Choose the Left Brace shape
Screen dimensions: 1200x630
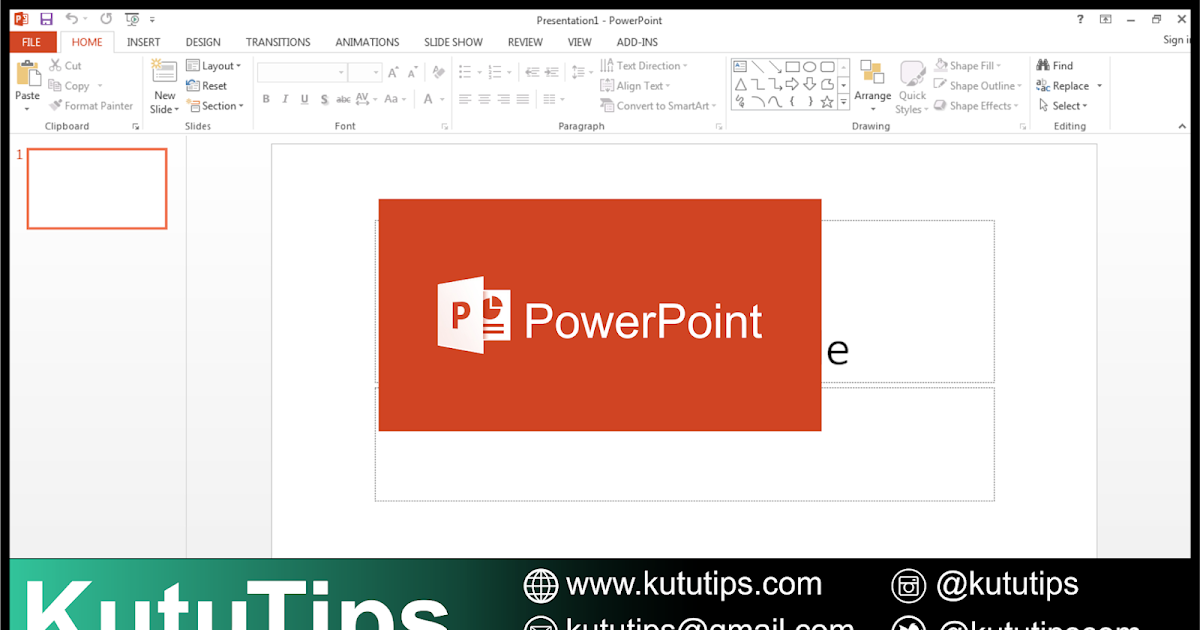[x=792, y=101]
